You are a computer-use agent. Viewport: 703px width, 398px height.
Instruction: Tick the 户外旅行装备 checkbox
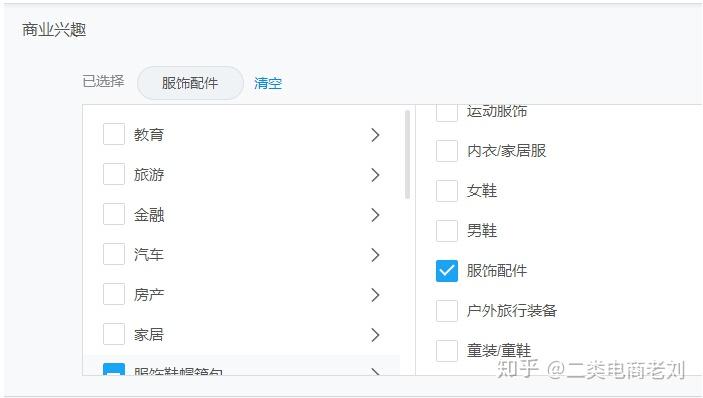point(447,311)
